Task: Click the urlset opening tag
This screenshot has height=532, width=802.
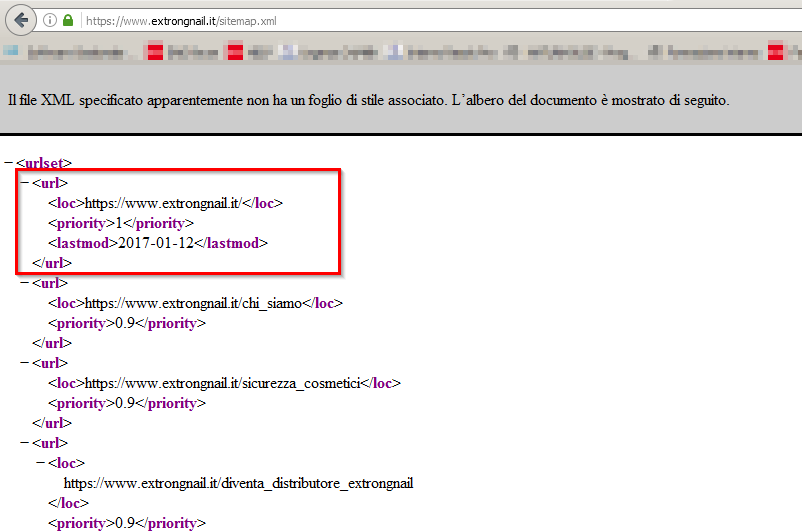Action: tap(44, 163)
